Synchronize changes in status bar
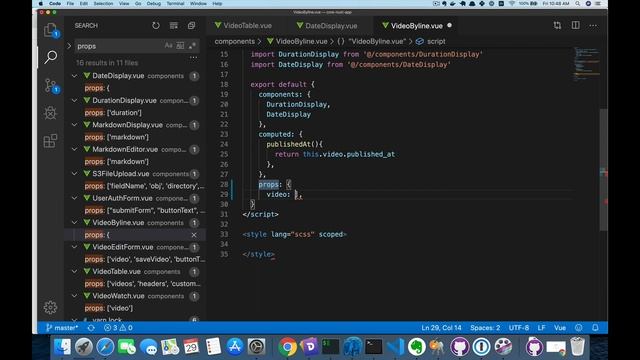Viewport: 640px width, 360px height. pos(91,328)
